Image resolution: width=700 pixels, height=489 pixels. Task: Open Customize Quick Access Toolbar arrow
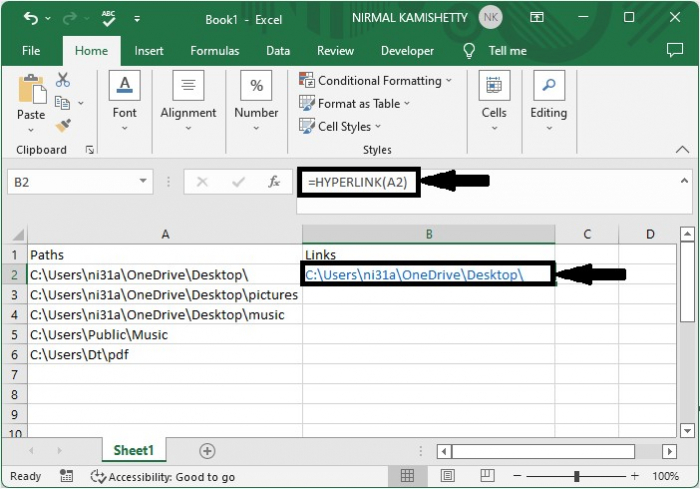[x=137, y=19]
